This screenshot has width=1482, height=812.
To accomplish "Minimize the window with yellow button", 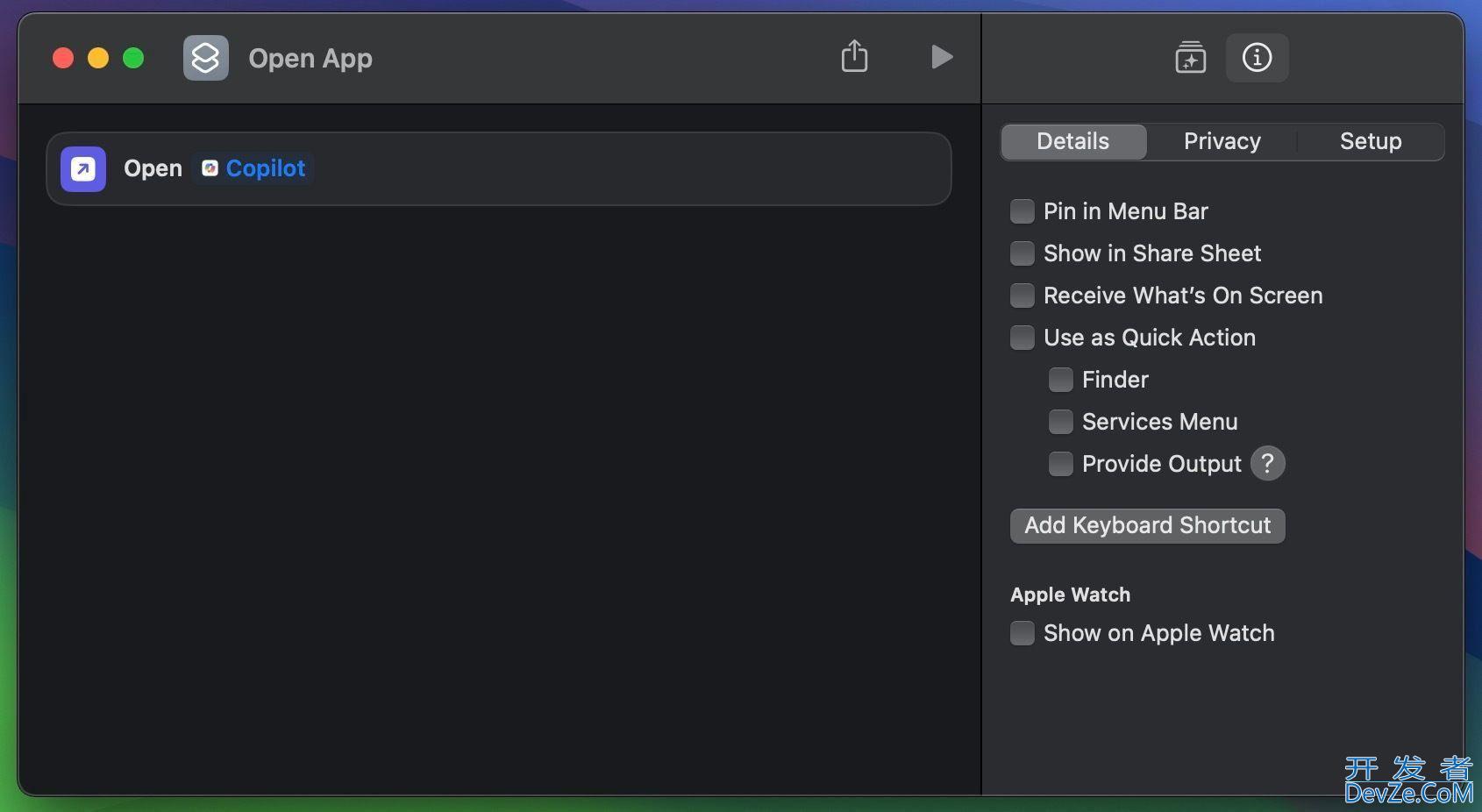I will [98, 58].
